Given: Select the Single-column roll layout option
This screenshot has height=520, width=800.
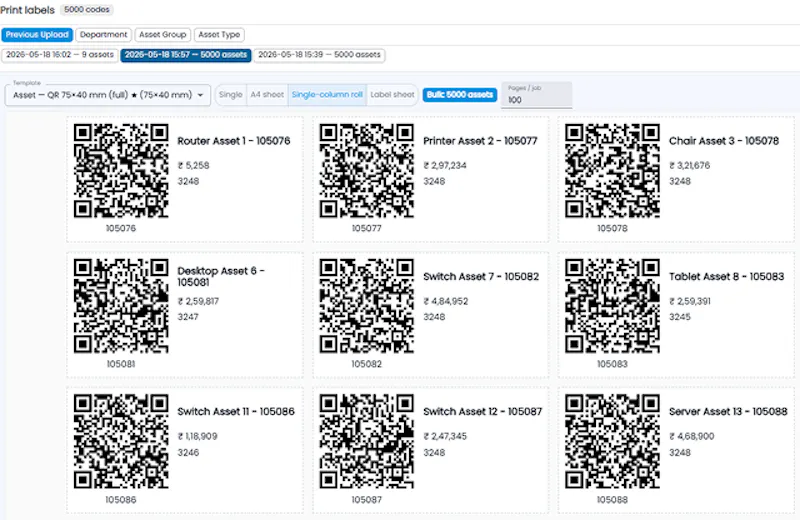Looking at the screenshot, I should 327,95.
